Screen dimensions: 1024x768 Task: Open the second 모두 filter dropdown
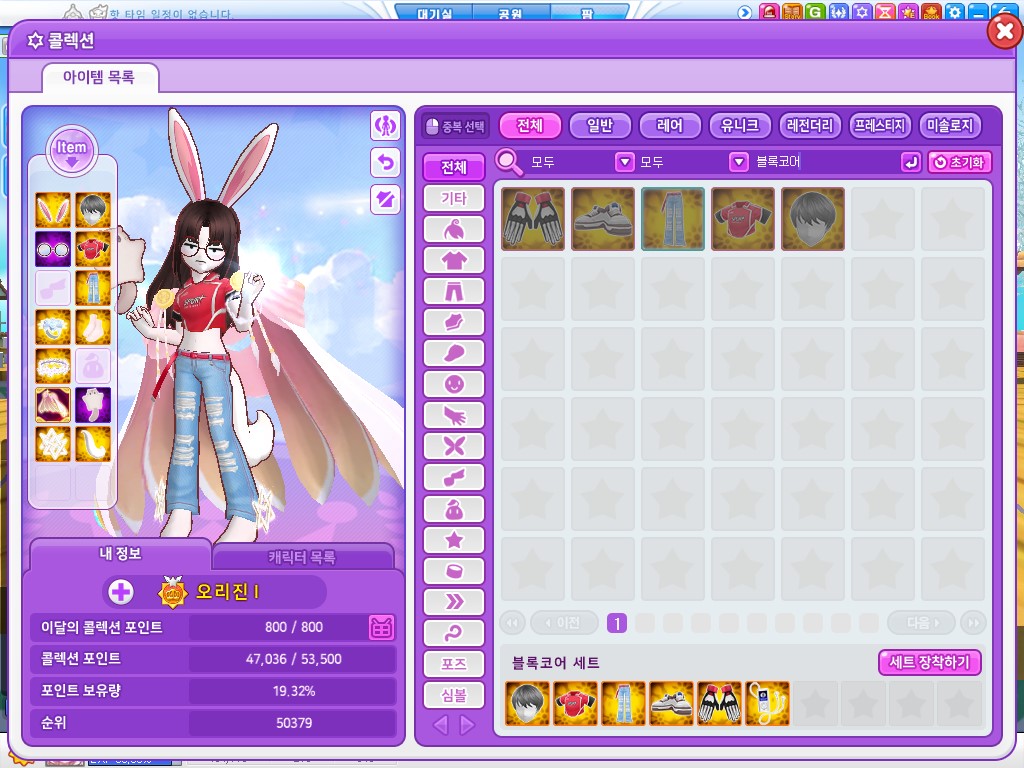click(x=739, y=162)
